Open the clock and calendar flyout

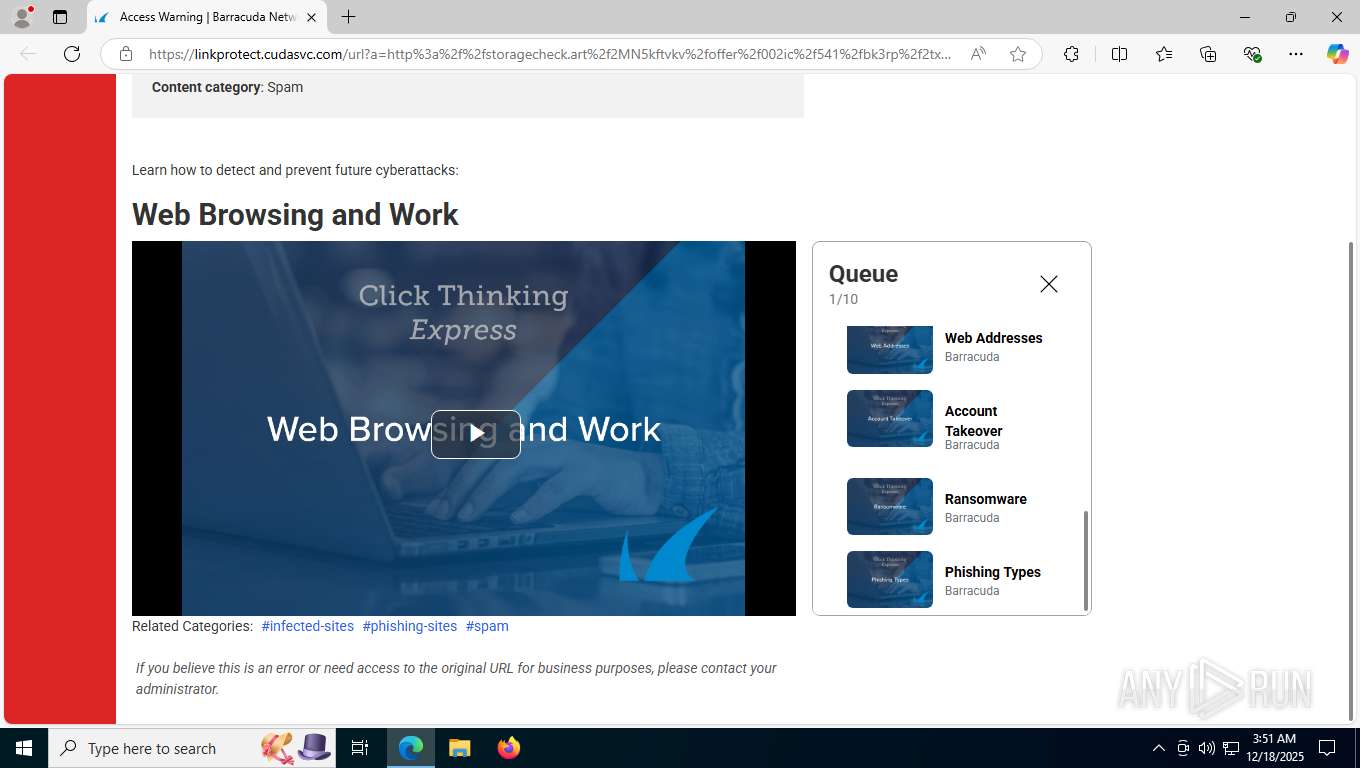click(x=1274, y=748)
